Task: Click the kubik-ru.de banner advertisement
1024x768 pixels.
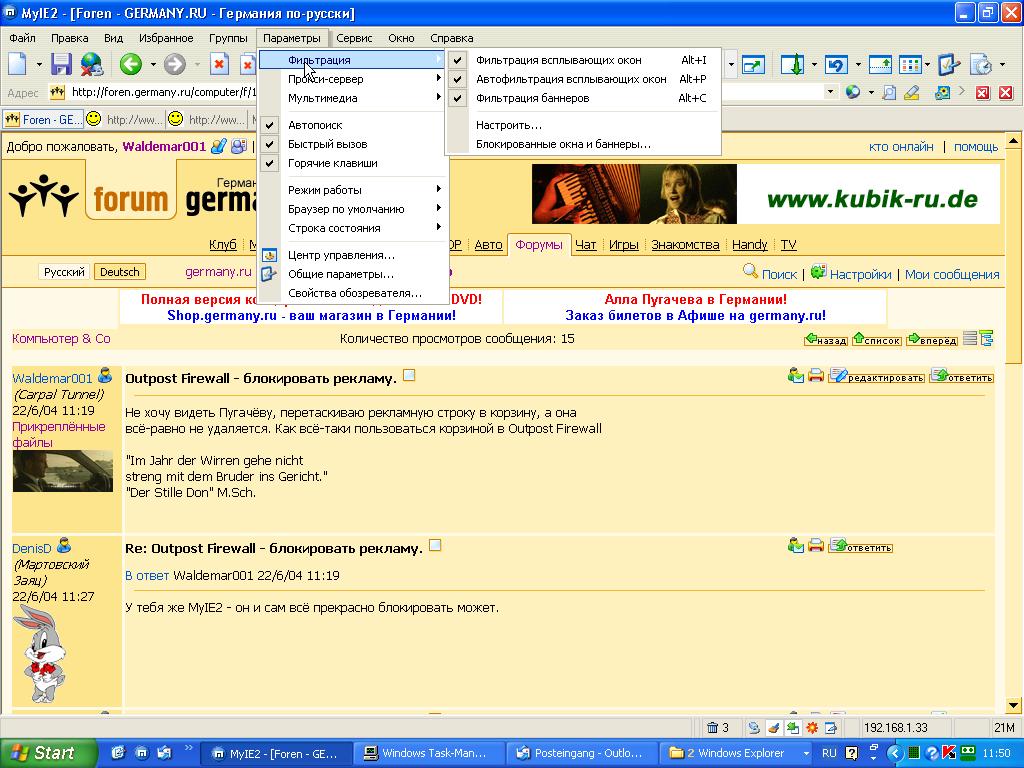Action: 765,194
